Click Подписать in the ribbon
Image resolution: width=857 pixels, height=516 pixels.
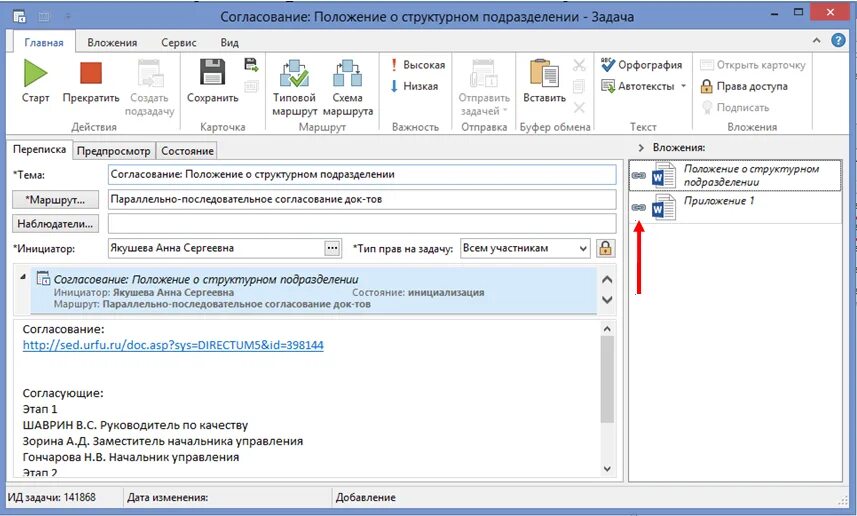[x=735, y=107]
